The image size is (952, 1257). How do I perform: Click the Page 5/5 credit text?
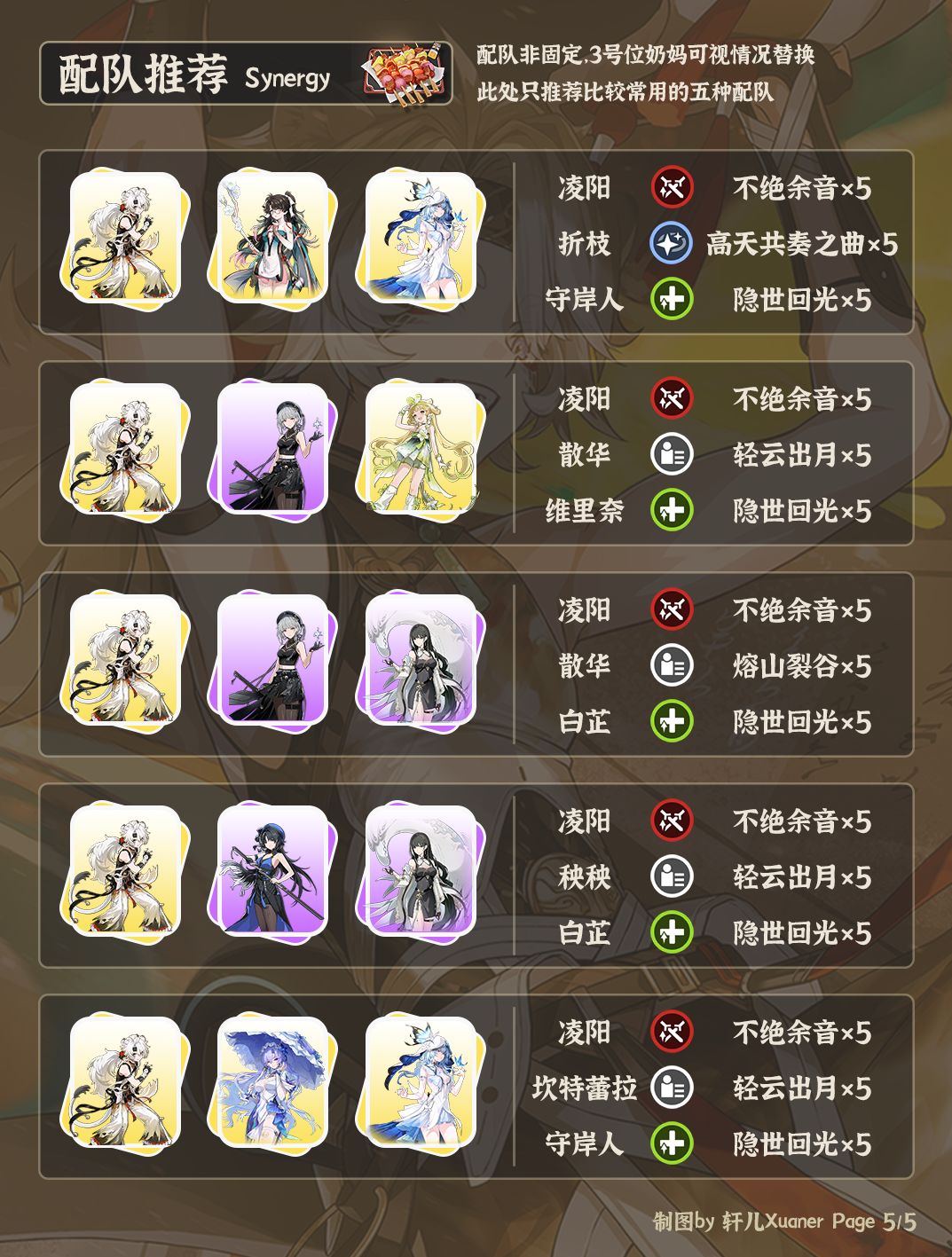874,1222
